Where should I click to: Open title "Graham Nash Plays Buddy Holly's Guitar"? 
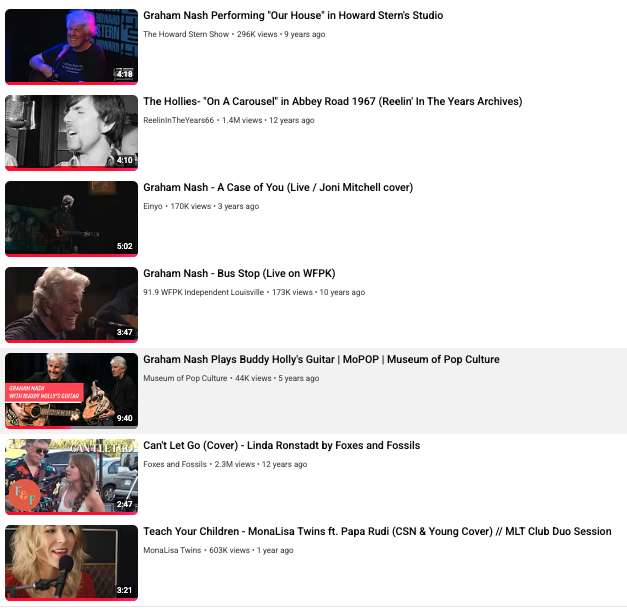[321, 360]
